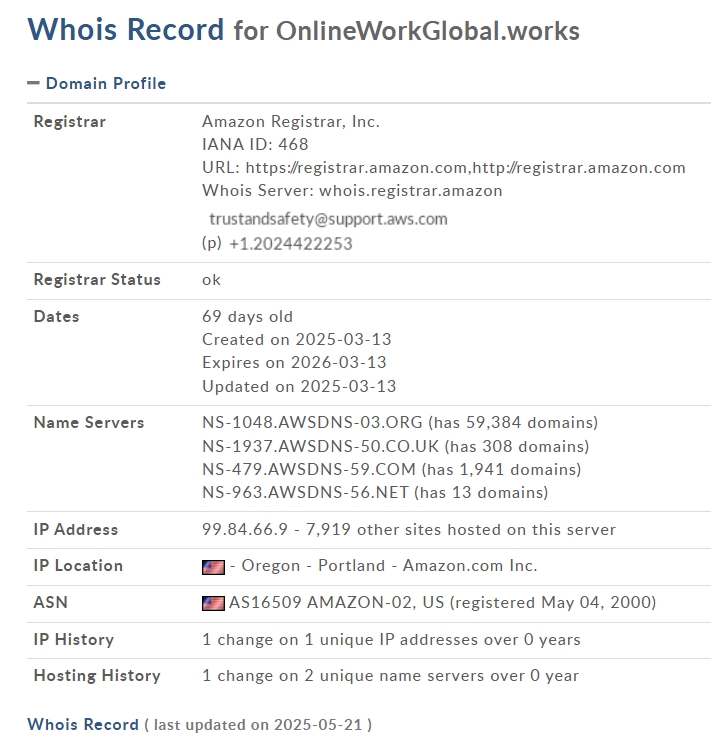Image resolution: width=711 pixels, height=736 pixels.
Task: Select the domain name OnlineWorkGlobal.works in the title
Action: point(428,31)
